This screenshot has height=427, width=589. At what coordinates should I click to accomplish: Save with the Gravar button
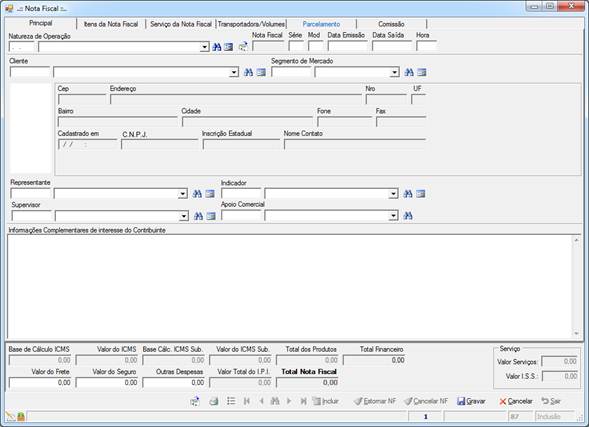(x=471, y=401)
